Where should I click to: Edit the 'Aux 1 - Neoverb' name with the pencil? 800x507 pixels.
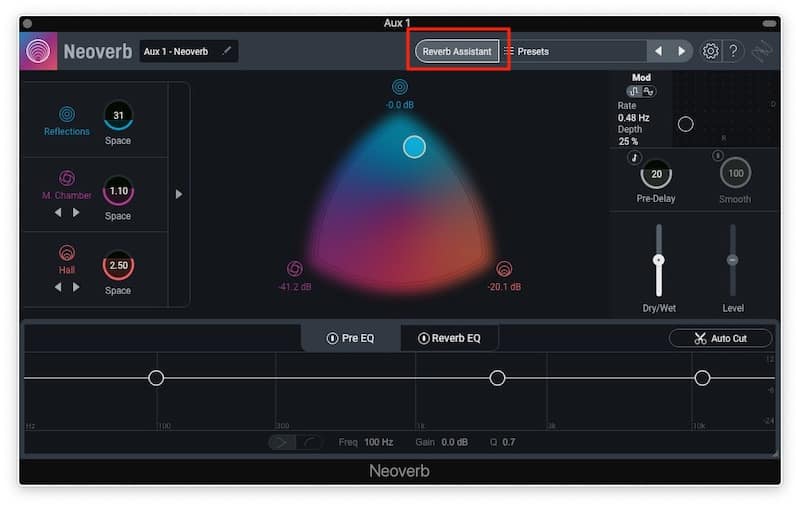coord(227,50)
